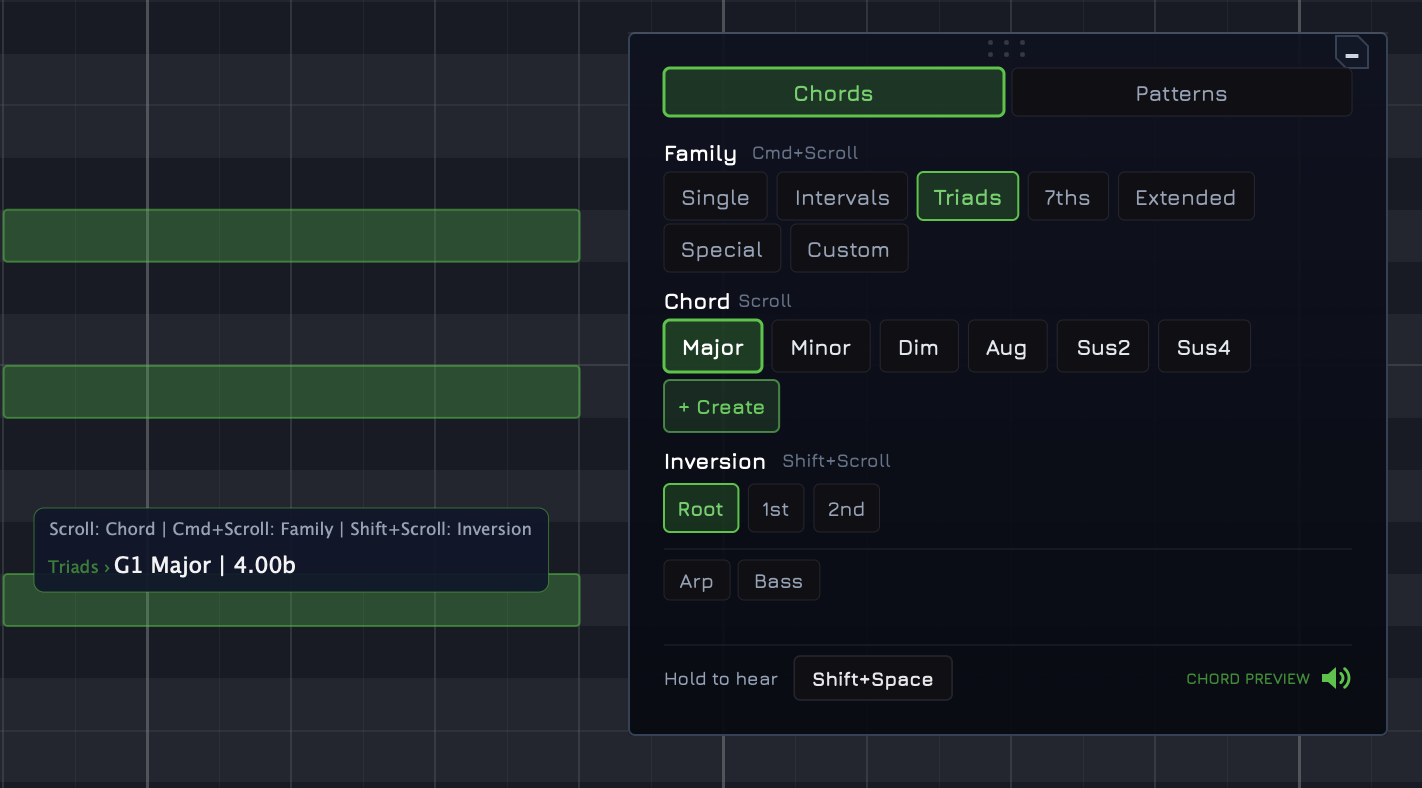
Task: Grab the panel drag handle dots
Action: [1006, 48]
